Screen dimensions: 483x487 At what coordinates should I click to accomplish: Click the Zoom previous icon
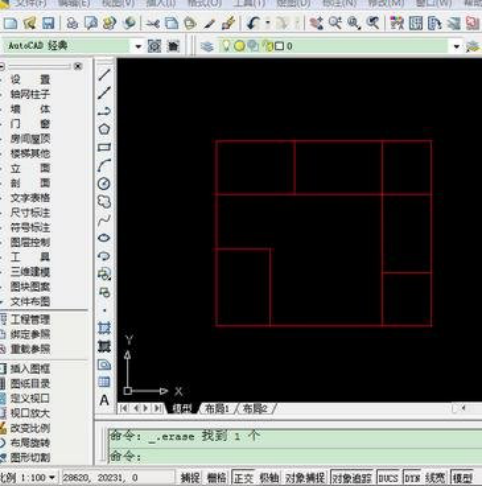click(x=373, y=23)
